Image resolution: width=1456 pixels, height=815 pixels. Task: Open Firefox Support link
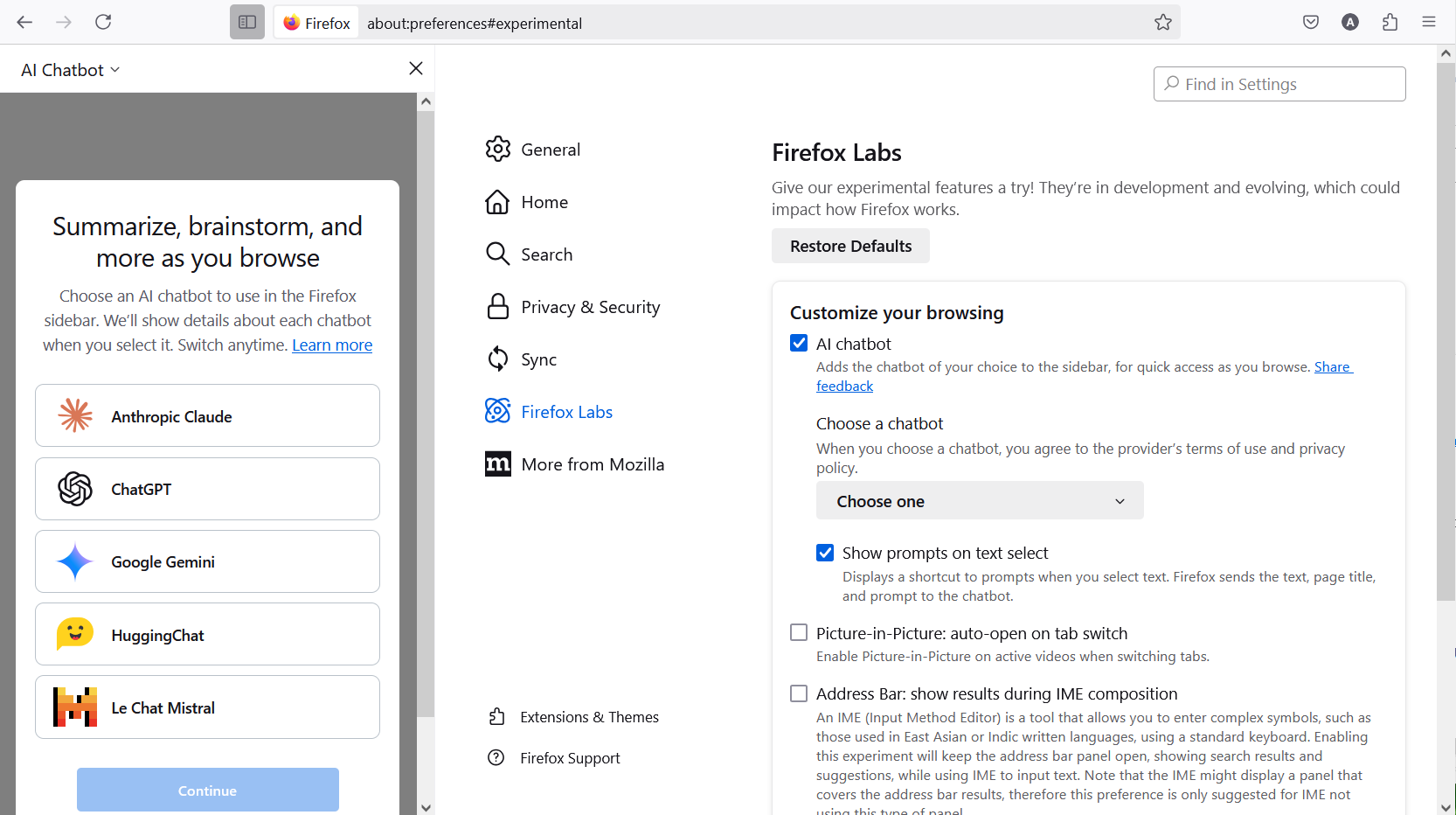(554, 758)
